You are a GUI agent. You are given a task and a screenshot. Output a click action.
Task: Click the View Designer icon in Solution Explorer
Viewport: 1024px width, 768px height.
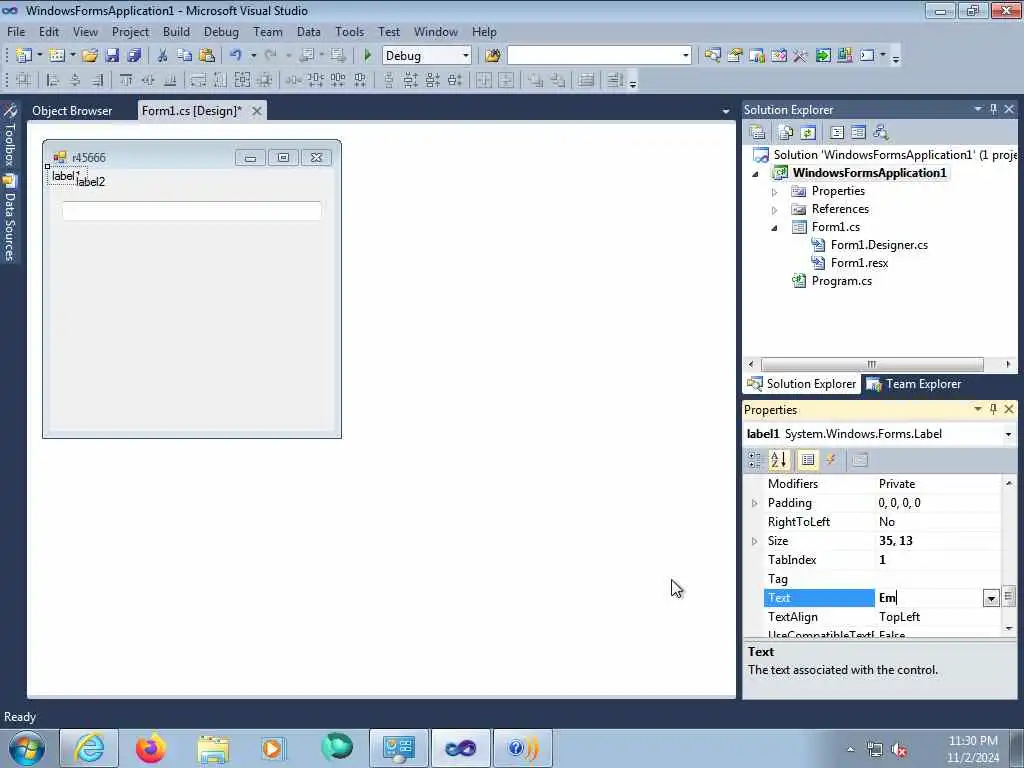pyautogui.click(x=858, y=133)
